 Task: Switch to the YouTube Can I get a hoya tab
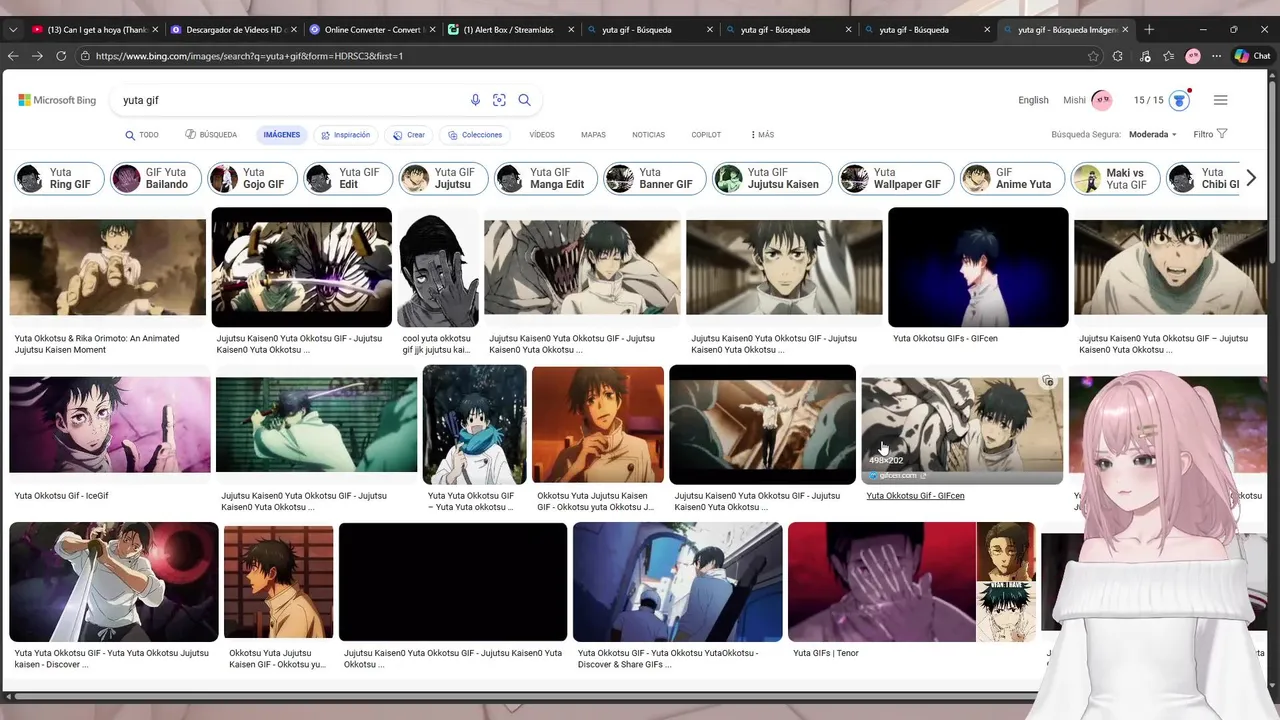pyautogui.click(x=95, y=30)
